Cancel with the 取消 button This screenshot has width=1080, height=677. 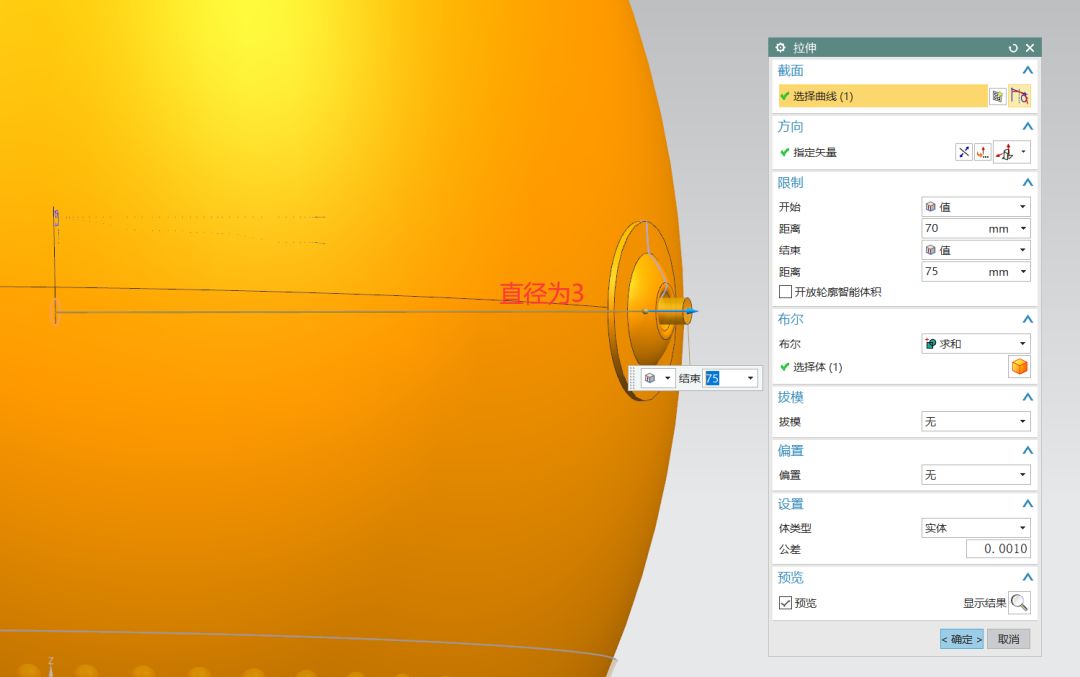[1008, 639]
